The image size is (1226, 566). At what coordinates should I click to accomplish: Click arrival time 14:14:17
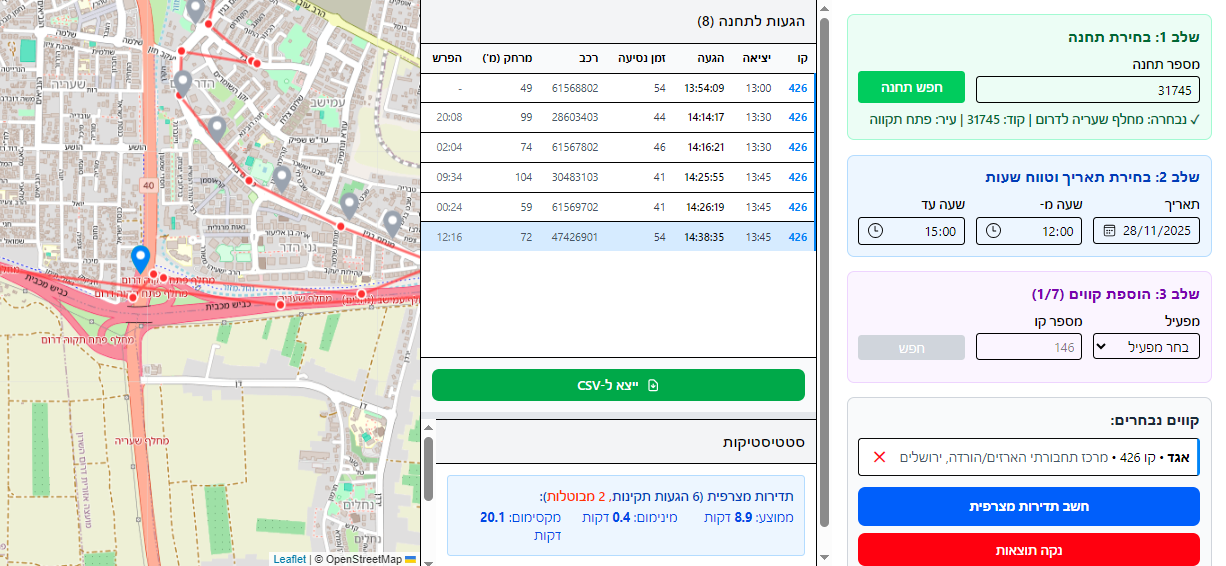pyautogui.click(x=706, y=117)
